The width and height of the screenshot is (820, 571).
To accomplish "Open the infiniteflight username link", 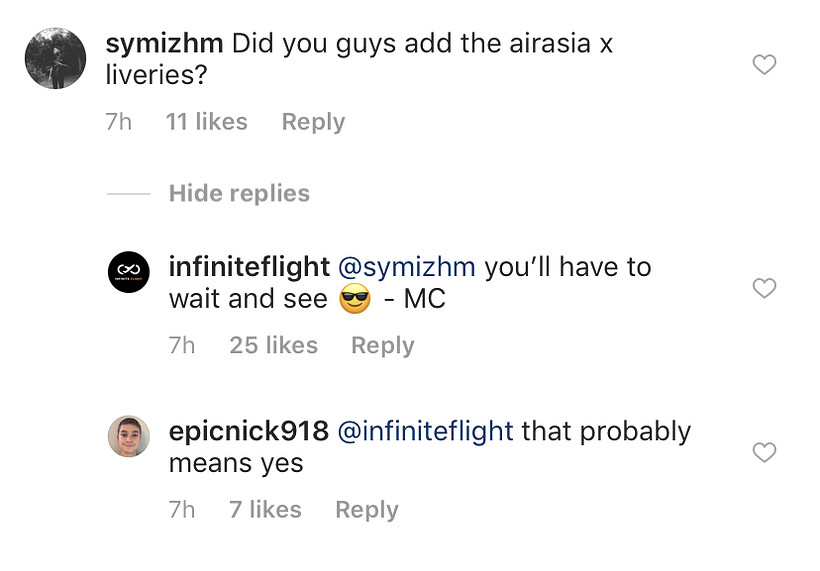I will click(x=249, y=267).
